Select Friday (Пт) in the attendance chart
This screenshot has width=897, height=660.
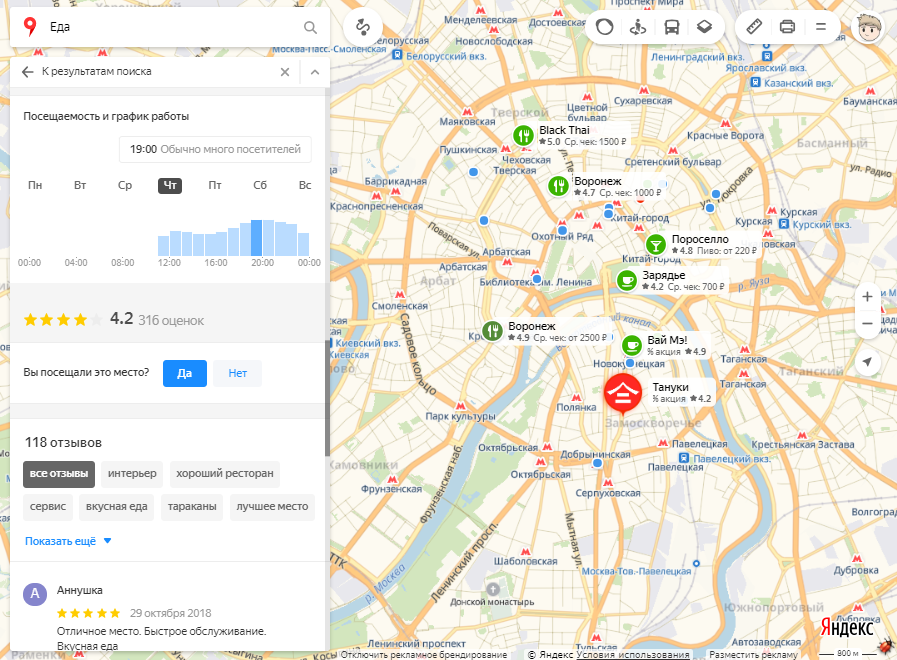pyautogui.click(x=215, y=185)
